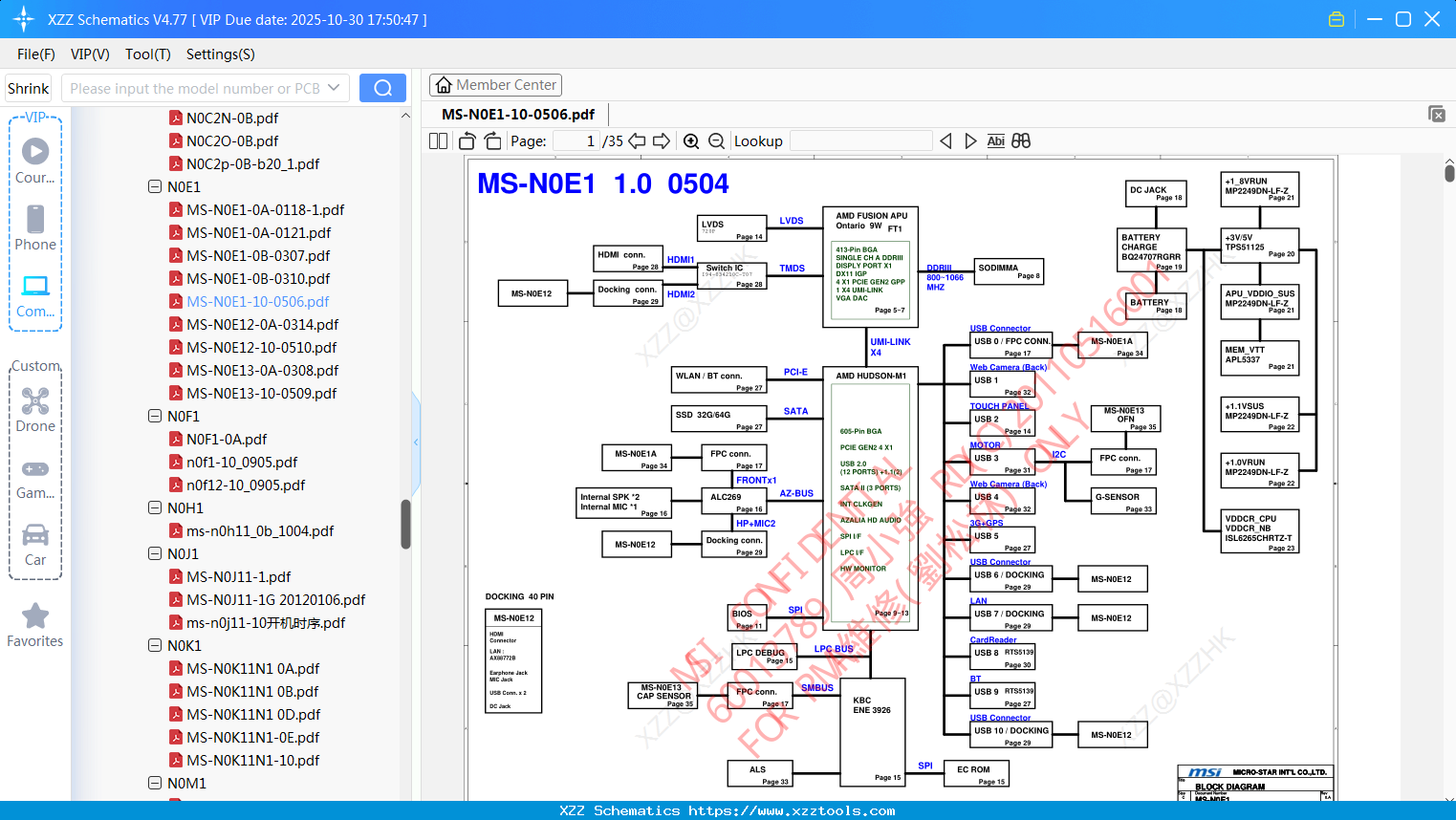Click the Lookup text field

(860, 140)
